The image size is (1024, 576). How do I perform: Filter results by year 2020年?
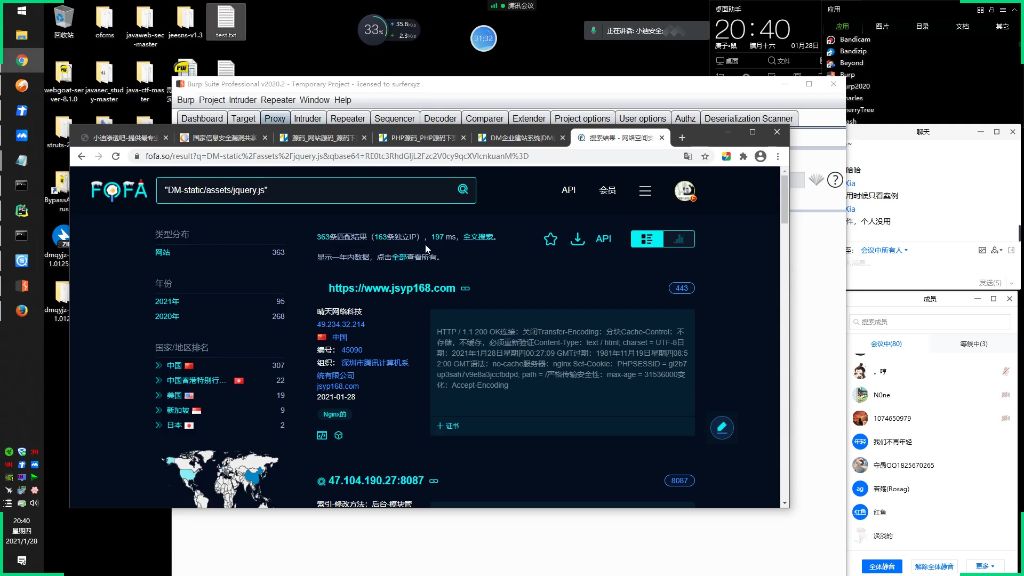tap(167, 316)
